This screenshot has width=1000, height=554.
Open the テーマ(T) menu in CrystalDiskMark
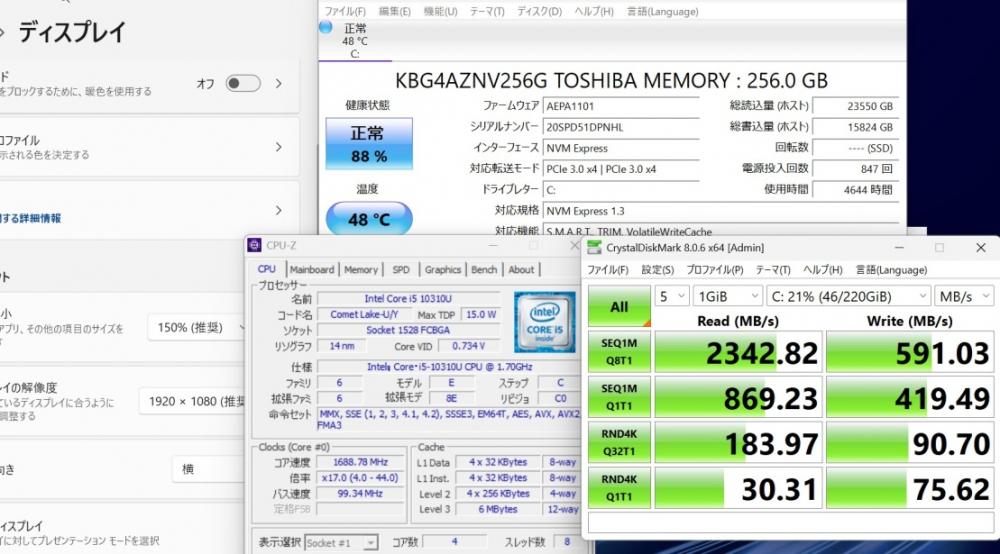pyautogui.click(x=773, y=270)
